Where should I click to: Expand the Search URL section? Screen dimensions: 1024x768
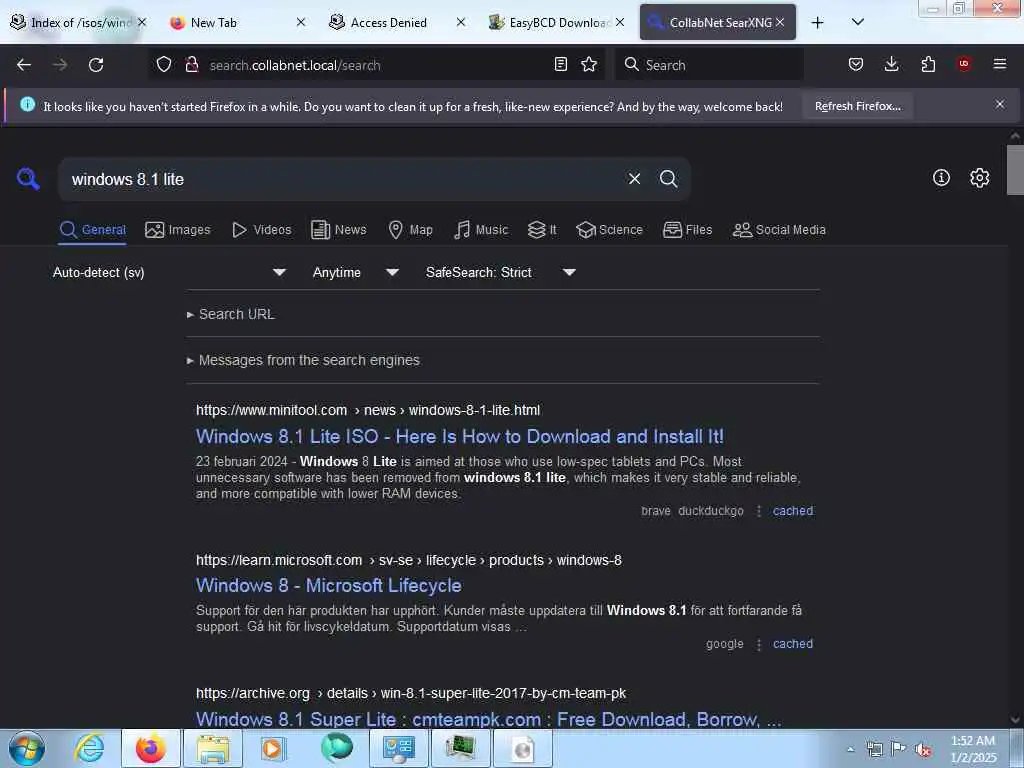click(231, 314)
